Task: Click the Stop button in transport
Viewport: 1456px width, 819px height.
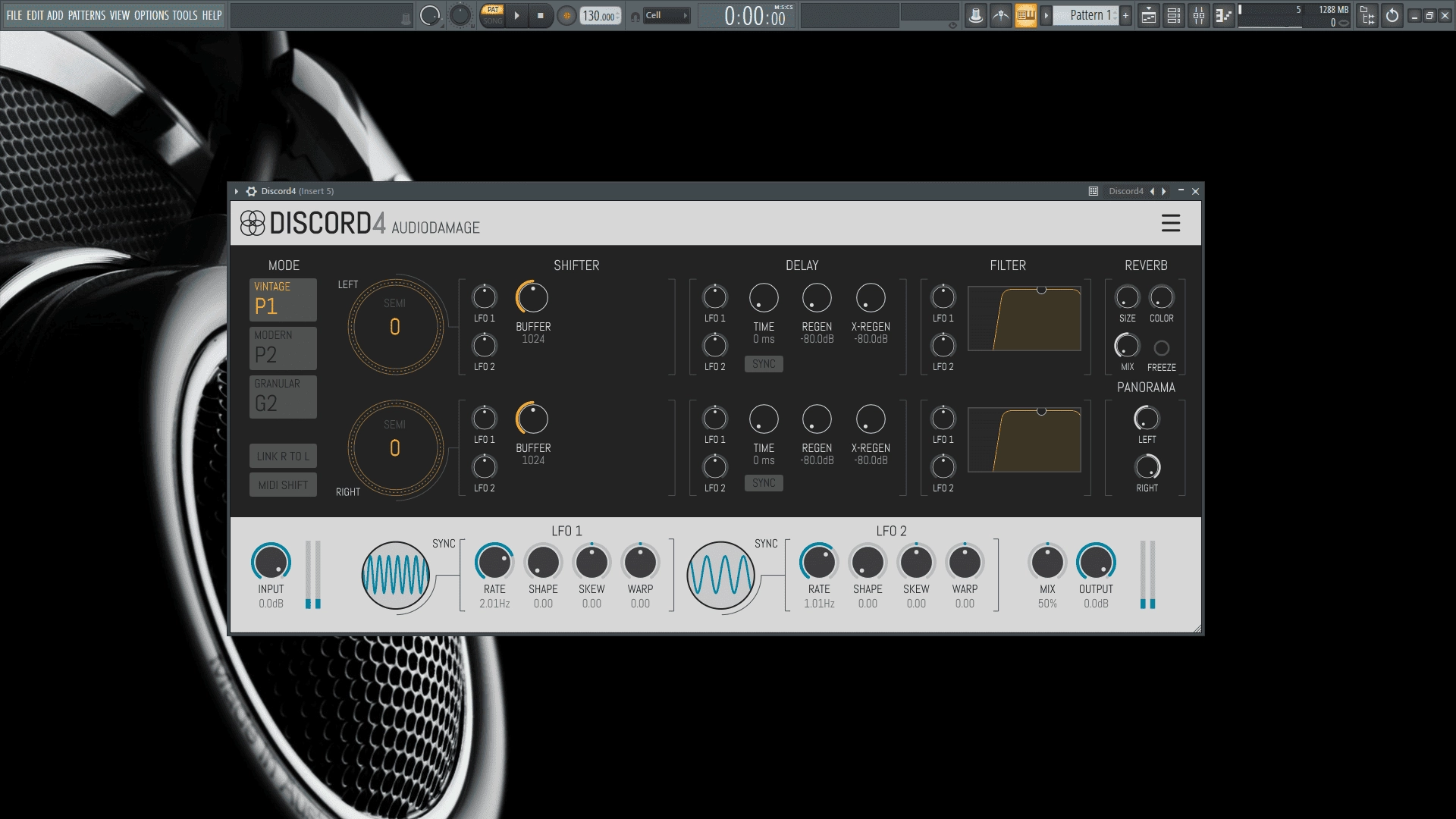Action: point(541,15)
